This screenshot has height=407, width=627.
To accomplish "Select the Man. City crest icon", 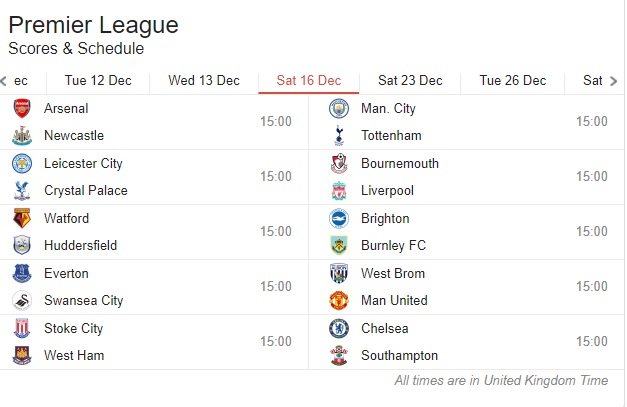I will 339,108.
